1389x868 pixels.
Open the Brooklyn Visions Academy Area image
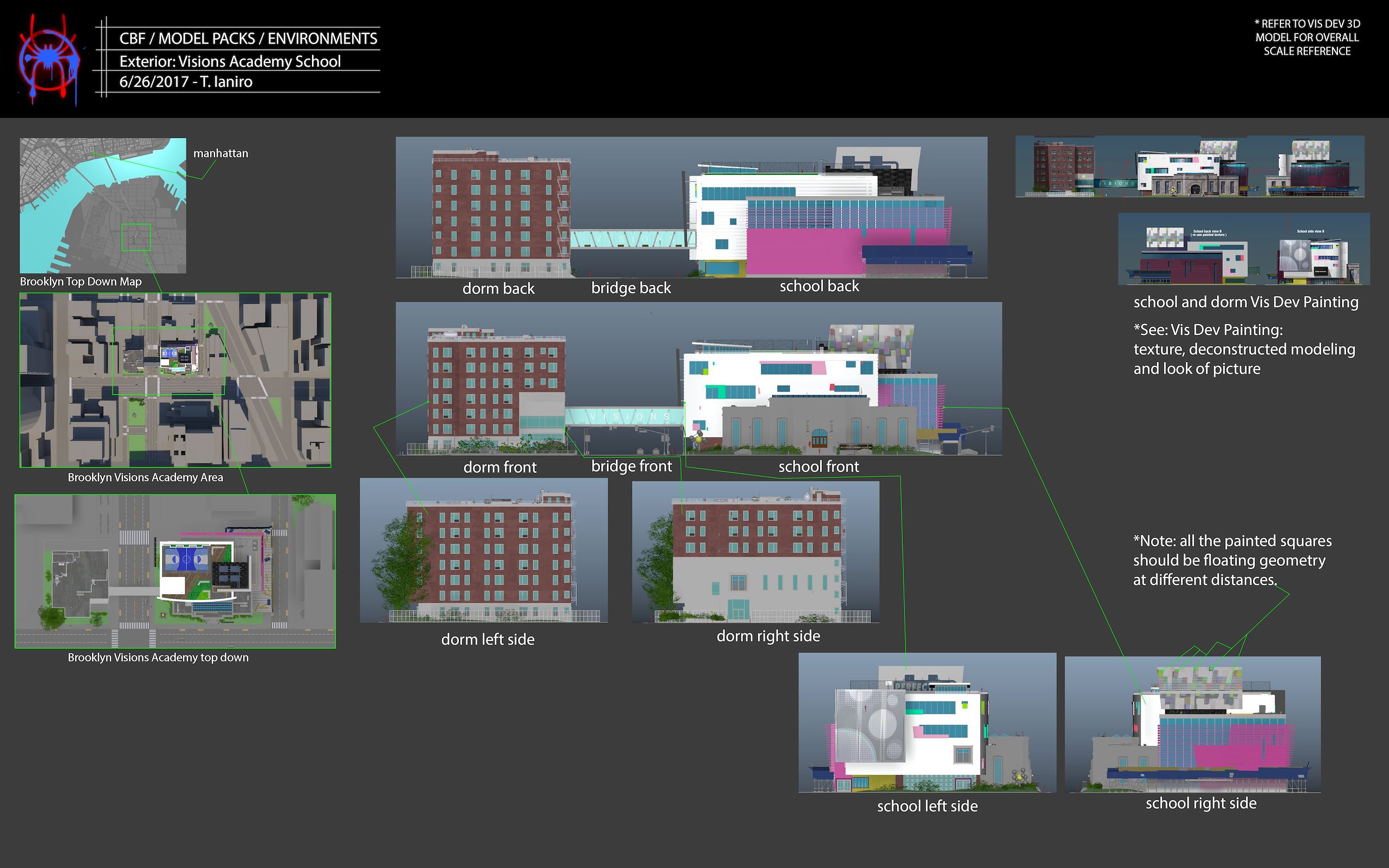(x=175, y=380)
